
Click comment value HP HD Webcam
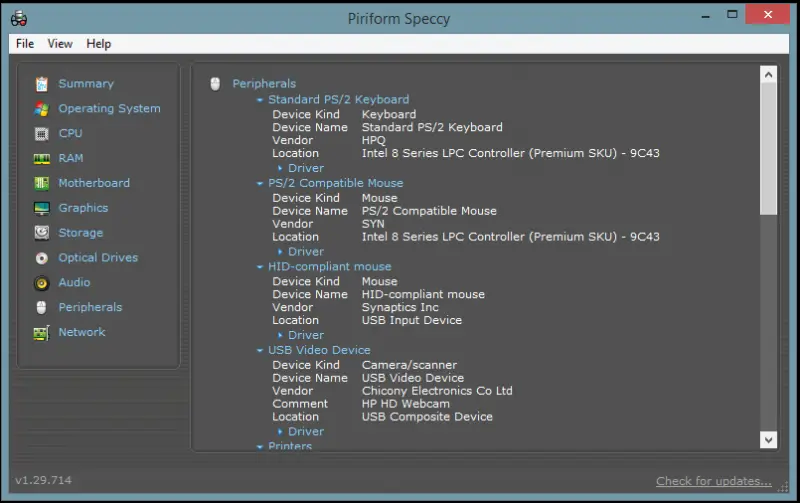(x=406, y=404)
